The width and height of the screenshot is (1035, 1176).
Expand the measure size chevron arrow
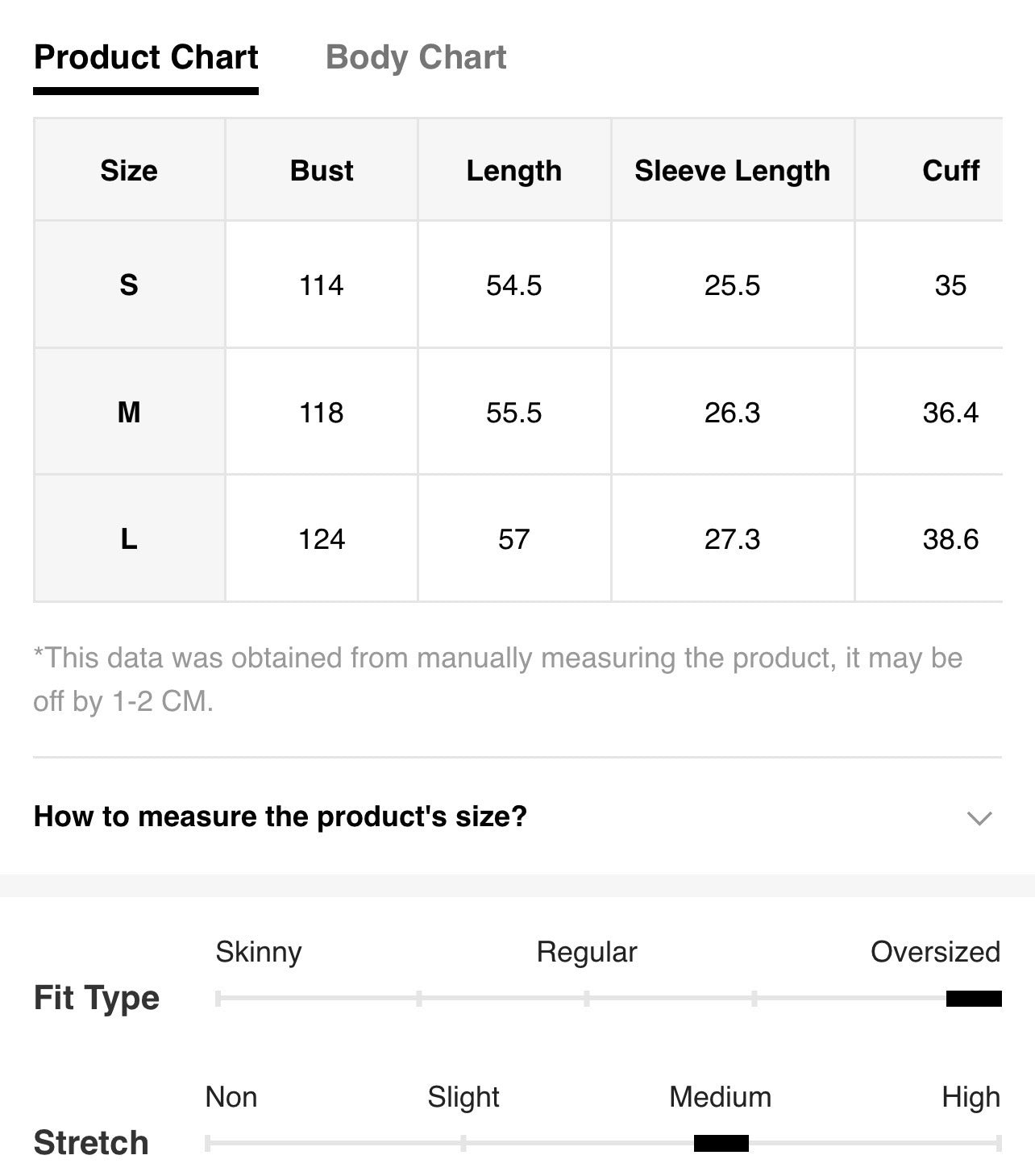coord(979,818)
